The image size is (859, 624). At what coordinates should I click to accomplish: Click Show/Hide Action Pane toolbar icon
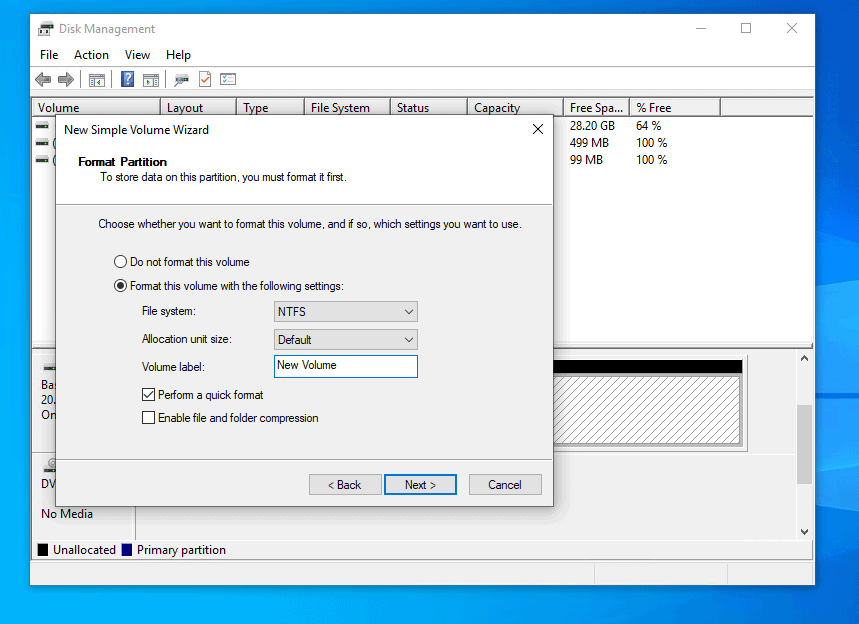(x=151, y=80)
